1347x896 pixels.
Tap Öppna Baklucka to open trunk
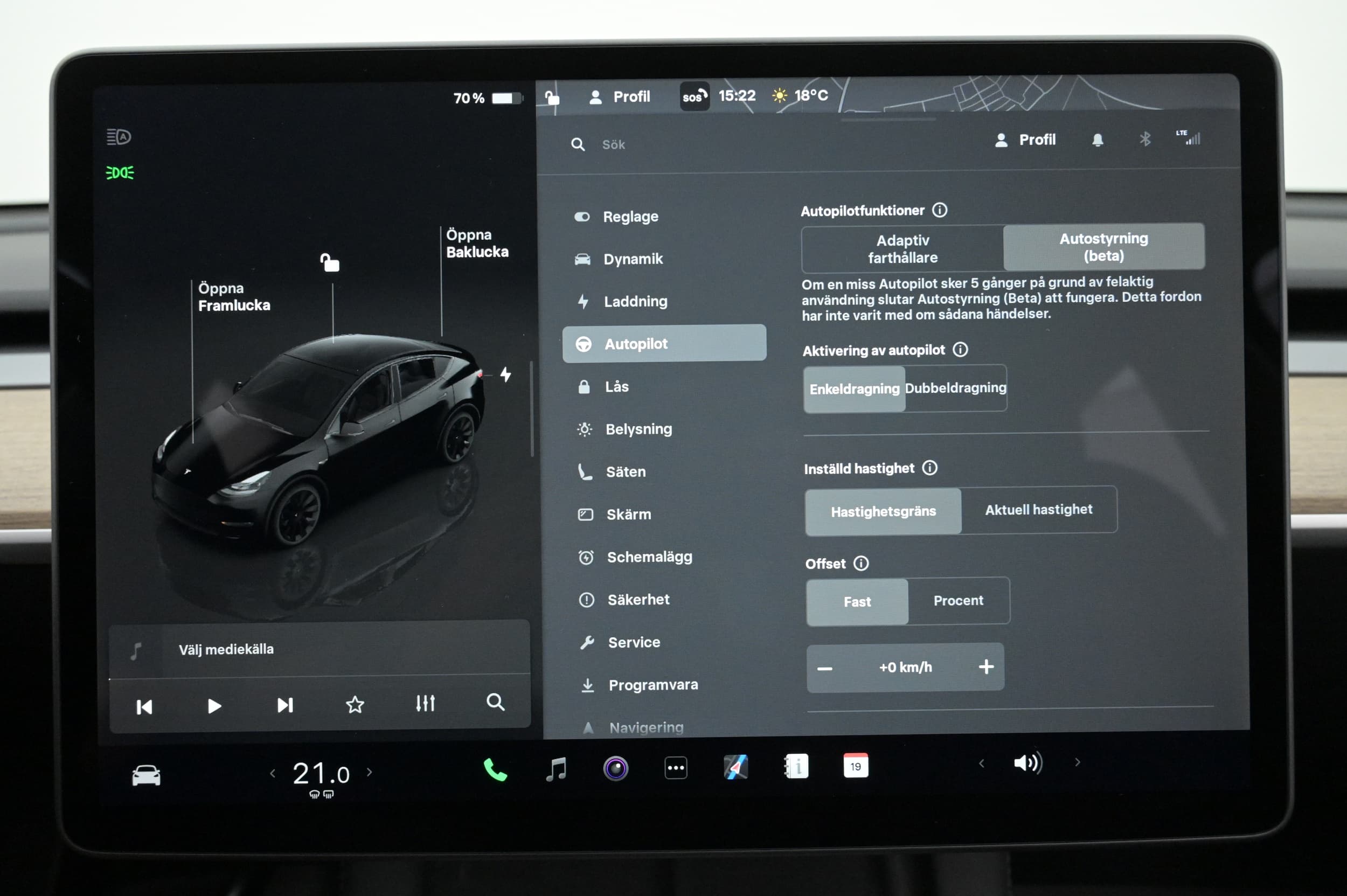(477, 244)
